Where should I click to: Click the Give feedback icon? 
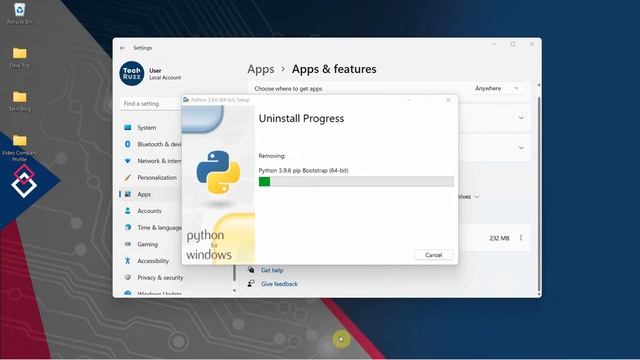(x=251, y=284)
